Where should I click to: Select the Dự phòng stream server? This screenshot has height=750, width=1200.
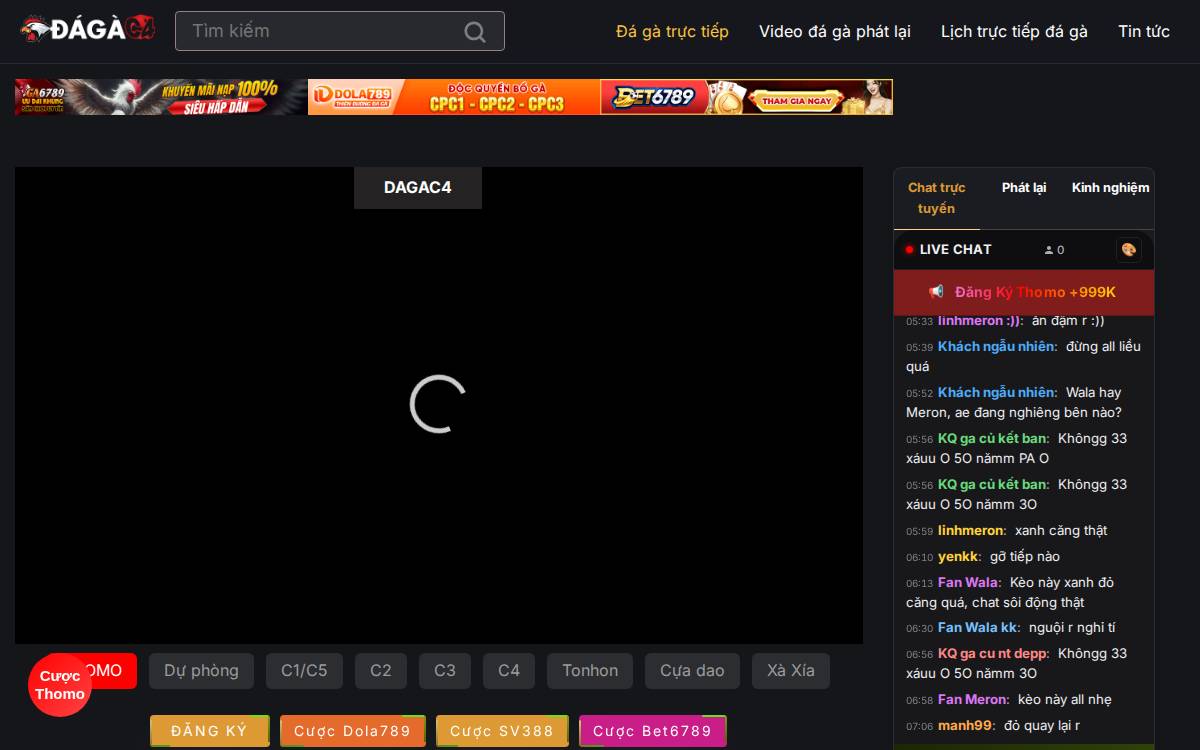pyautogui.click(x=201, y=671)
